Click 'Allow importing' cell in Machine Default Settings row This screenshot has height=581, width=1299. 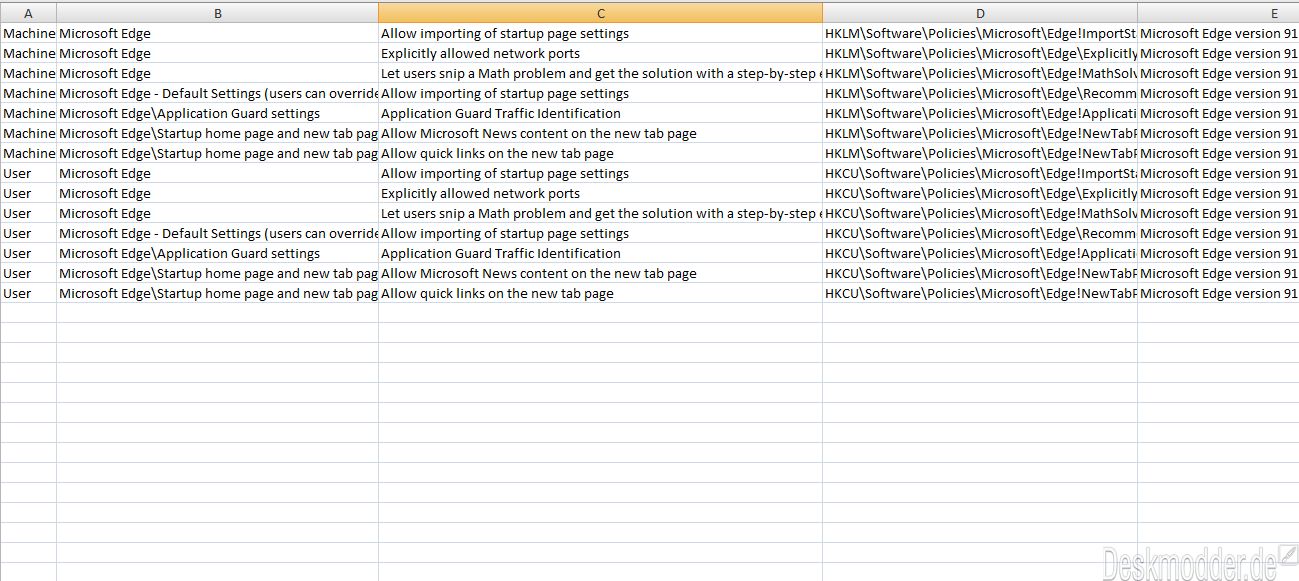tap(600, 93)
